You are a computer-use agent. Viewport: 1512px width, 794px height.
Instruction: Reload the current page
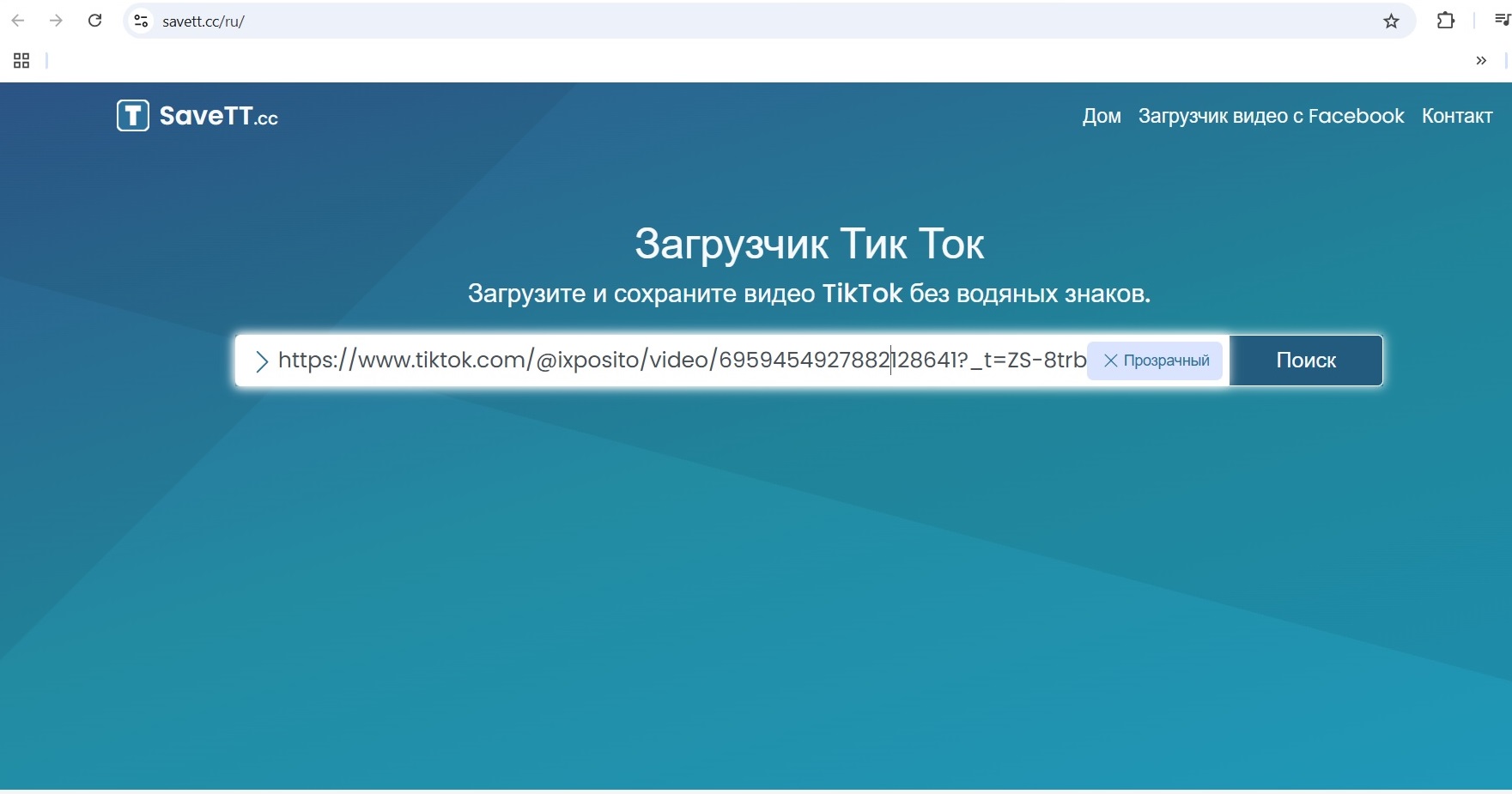pos(95,21)
